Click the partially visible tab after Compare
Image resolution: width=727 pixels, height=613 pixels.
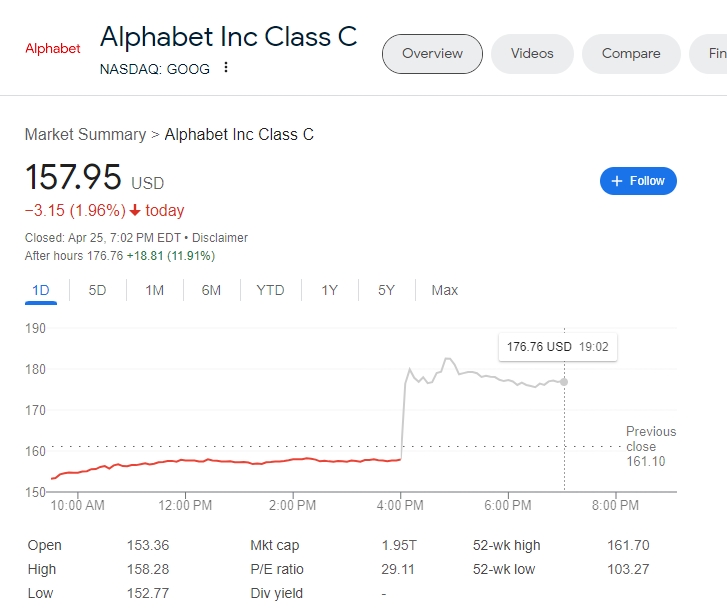click(714, 53)
